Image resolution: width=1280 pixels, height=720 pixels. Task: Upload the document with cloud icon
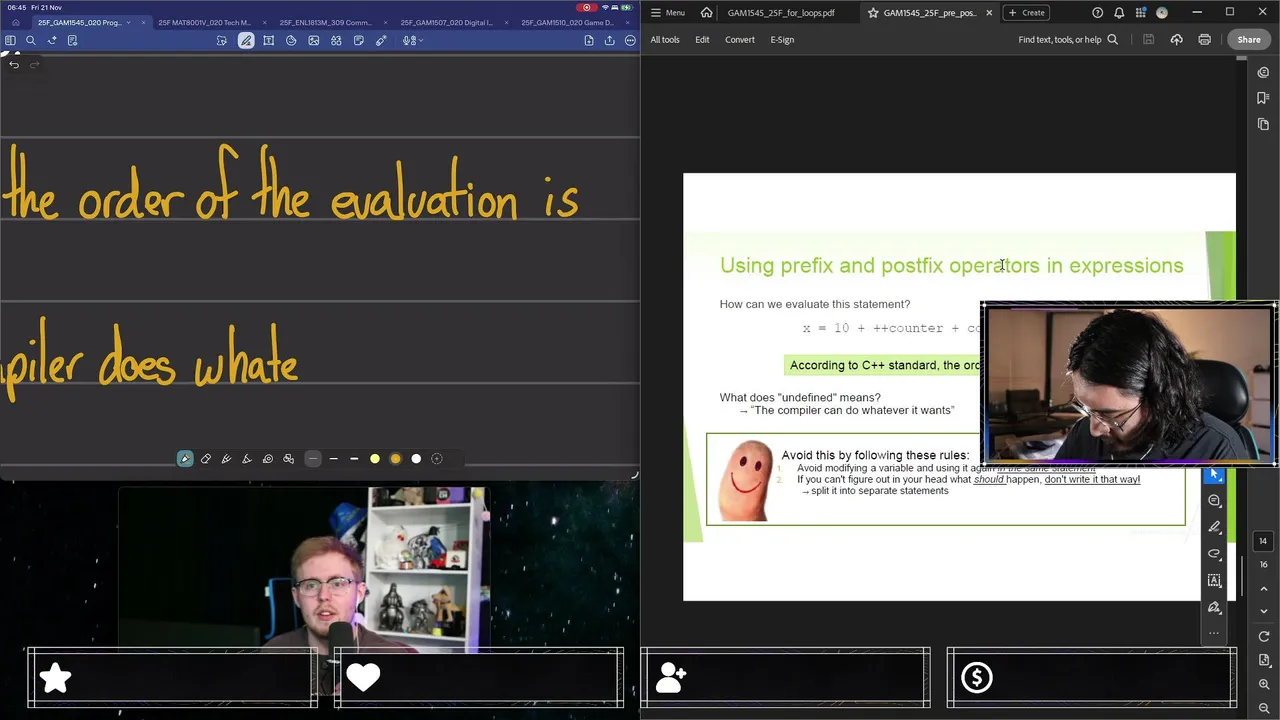pos(1176,40)
